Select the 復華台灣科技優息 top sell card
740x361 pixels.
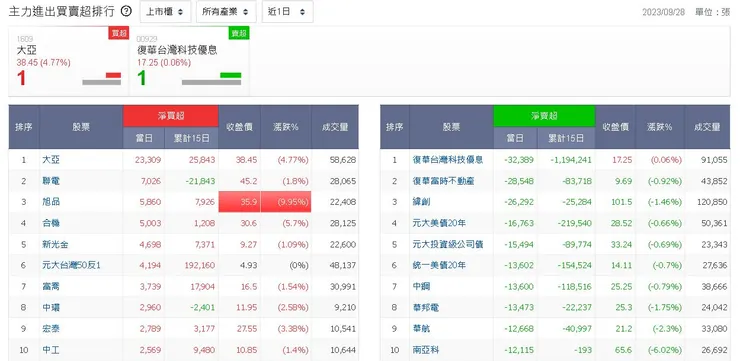(190, 61)
